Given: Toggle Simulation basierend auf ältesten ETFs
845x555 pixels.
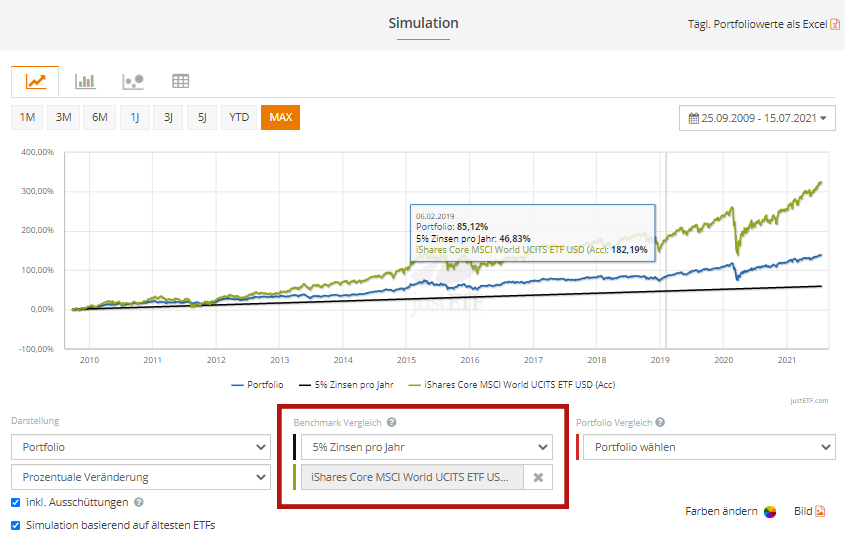Looking at the screenshot, I should (15, 525).
